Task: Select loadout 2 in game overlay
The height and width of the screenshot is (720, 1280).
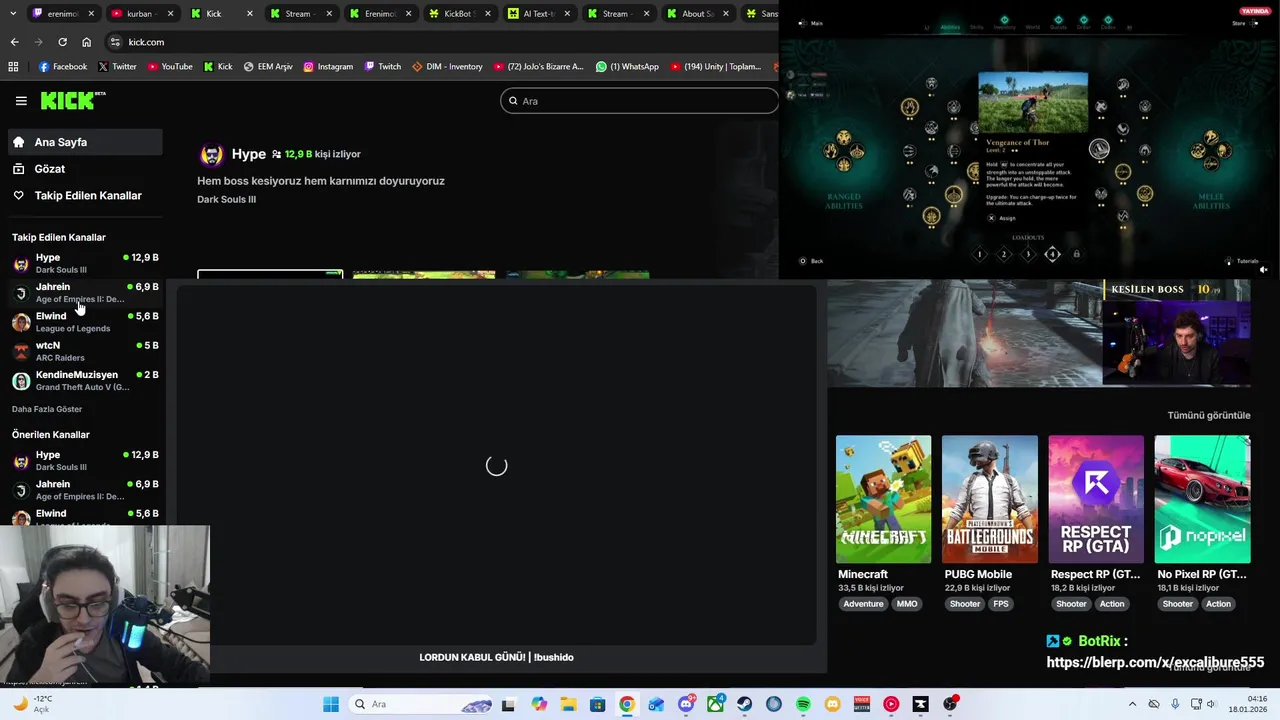Action: pos(1004,254)
